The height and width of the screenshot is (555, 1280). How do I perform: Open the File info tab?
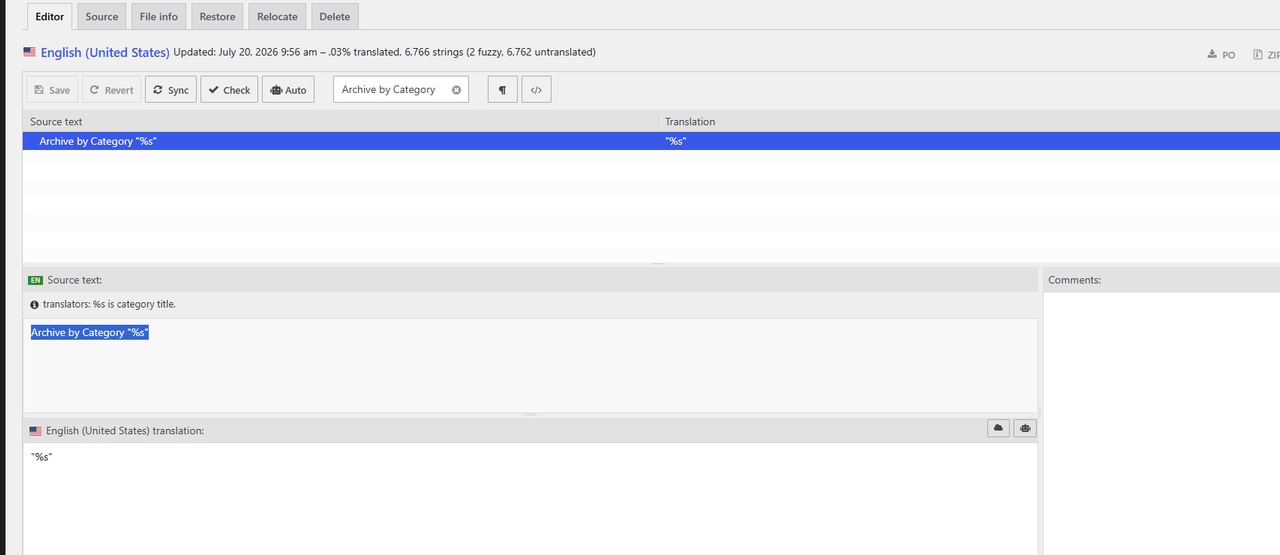(x=159, y=16)
